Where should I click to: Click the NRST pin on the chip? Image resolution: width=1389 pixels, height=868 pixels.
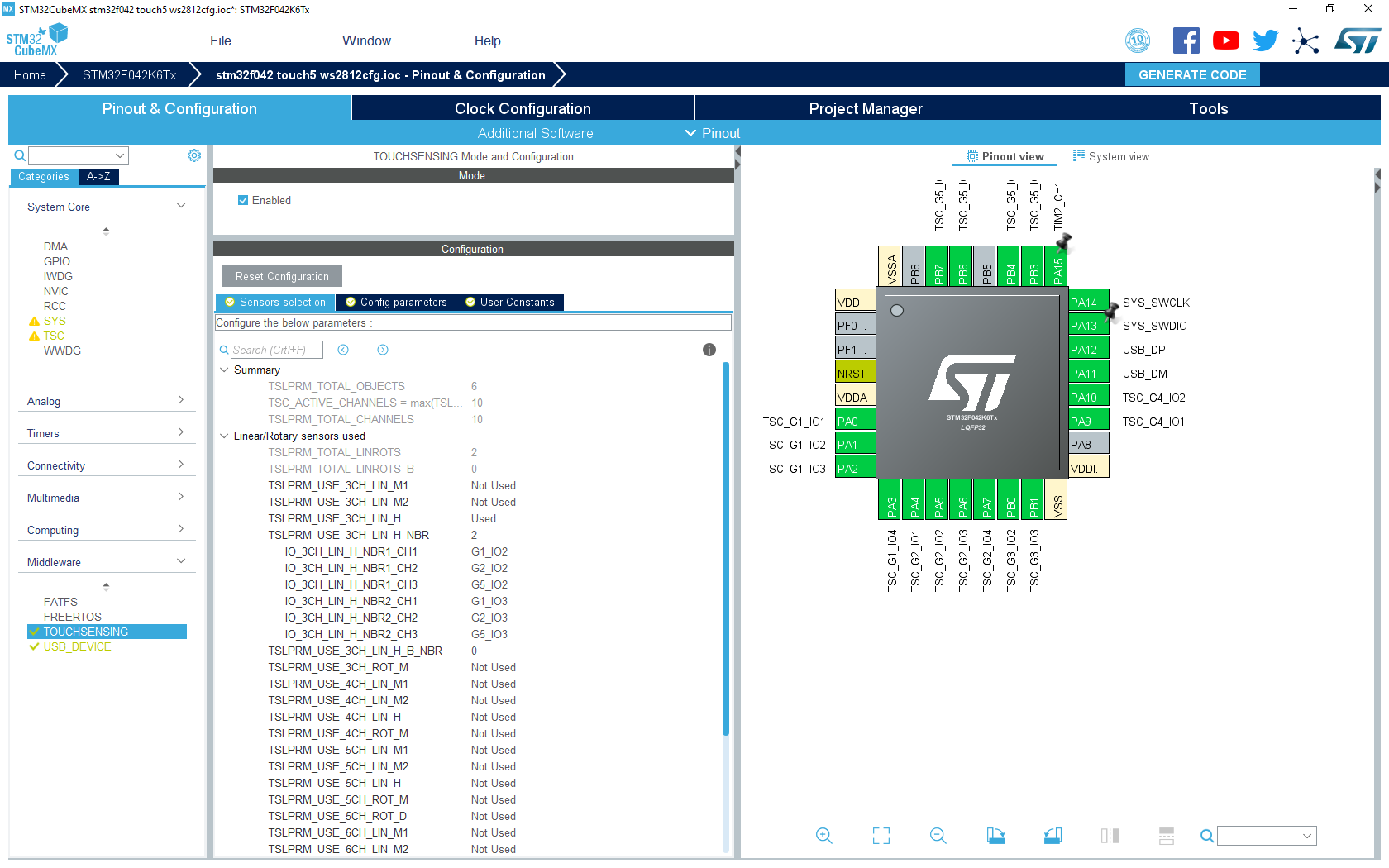[856, 373]
